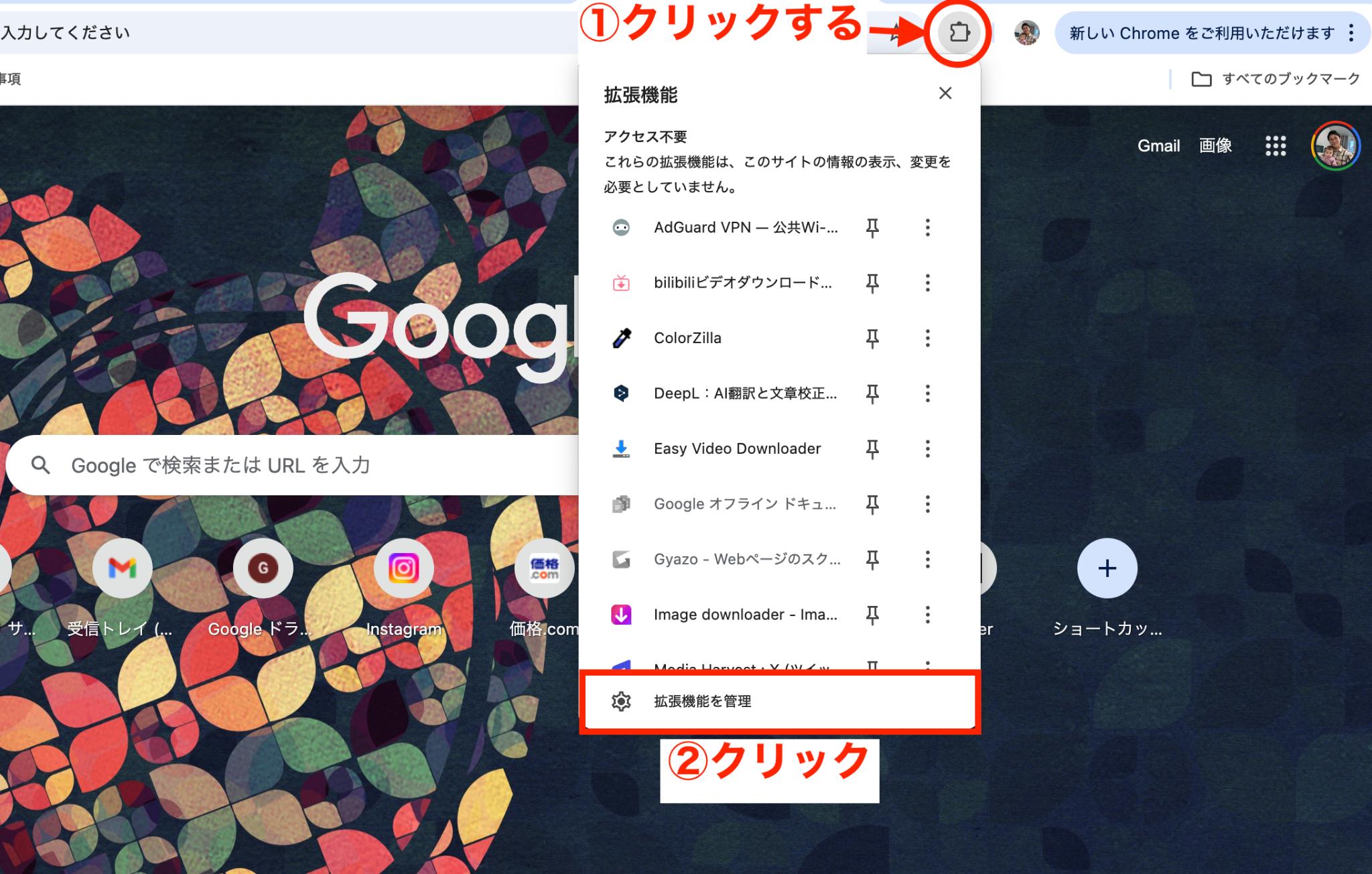Screen dimensions: 1372x874
Task: Open more options for bilibili extension
Action: (928, 283)
